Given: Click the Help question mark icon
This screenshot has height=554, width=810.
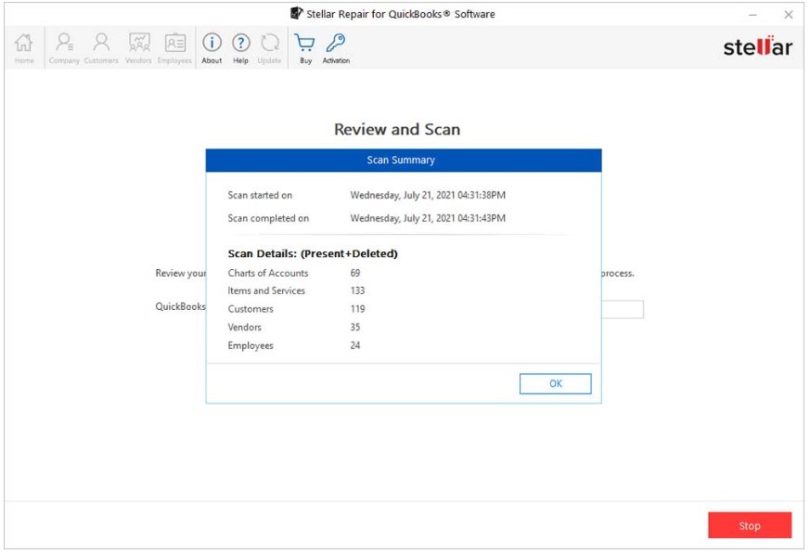Looking at the screenshot, I should pyautogui.click(x=241, y=48).
